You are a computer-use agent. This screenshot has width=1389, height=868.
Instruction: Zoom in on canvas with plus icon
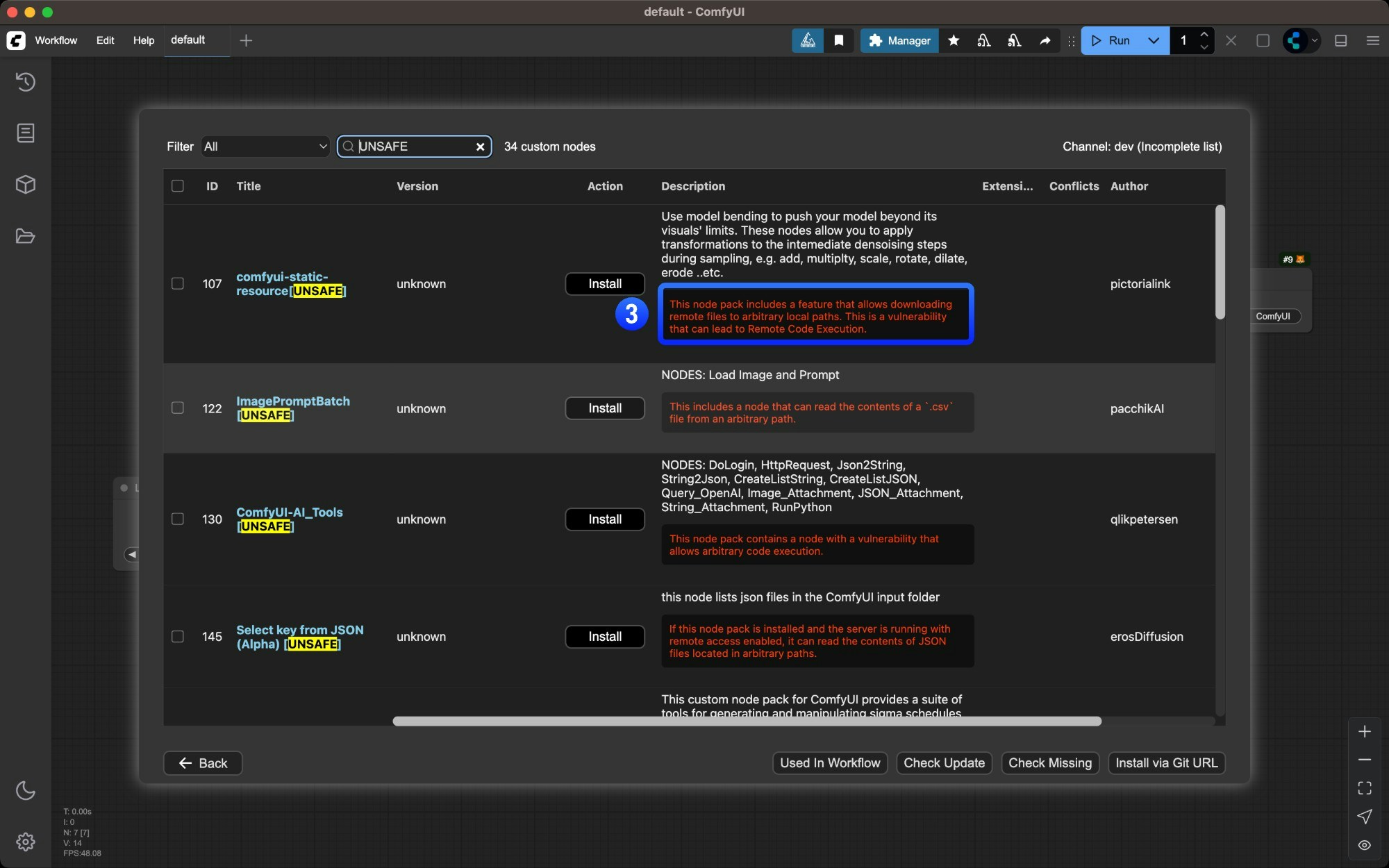1365,731
